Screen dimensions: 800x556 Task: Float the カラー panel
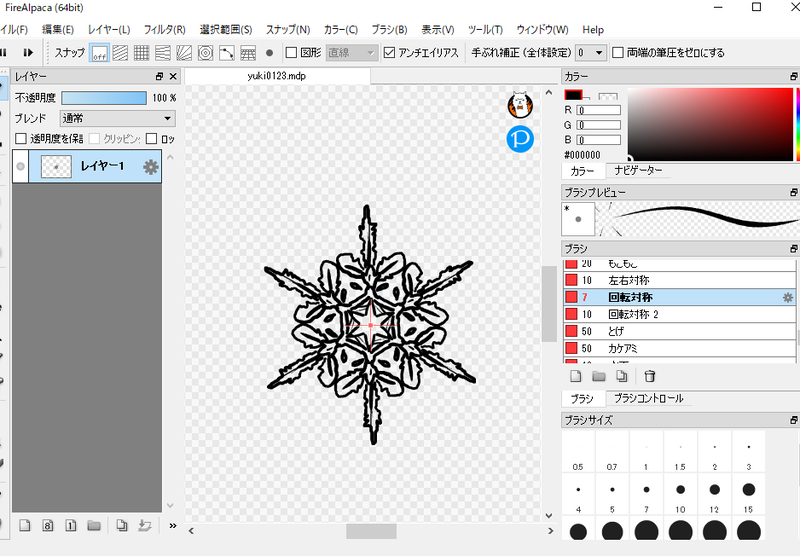[x=794, y=76]
